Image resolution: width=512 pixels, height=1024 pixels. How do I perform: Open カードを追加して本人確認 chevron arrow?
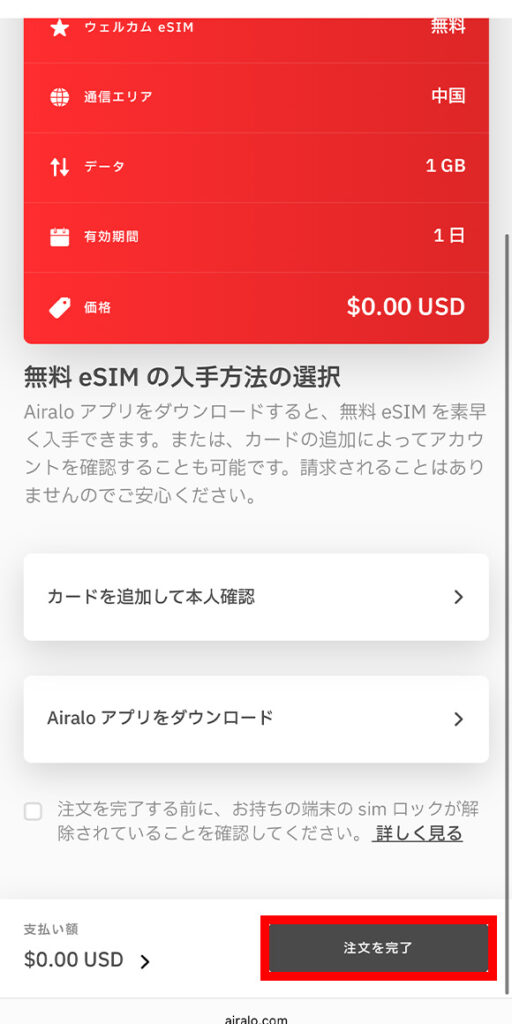point(458,597)
